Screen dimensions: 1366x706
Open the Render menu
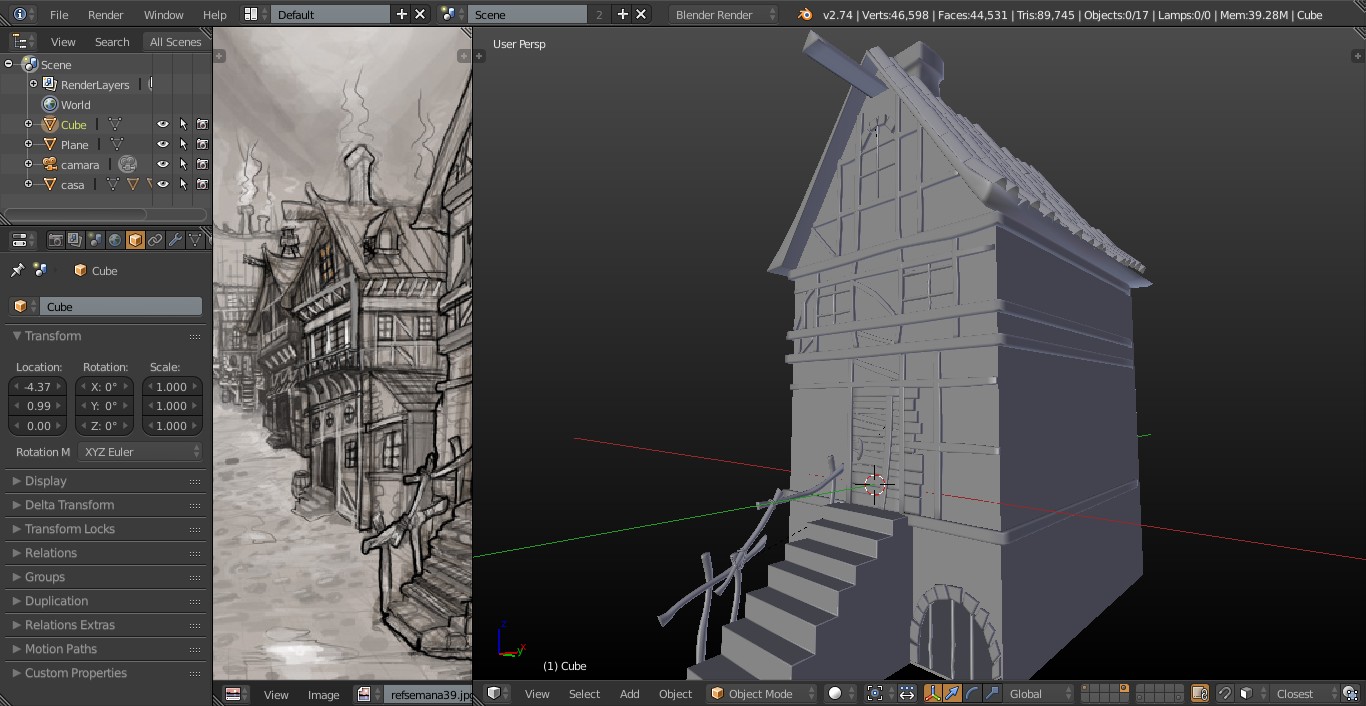point(106,14)
